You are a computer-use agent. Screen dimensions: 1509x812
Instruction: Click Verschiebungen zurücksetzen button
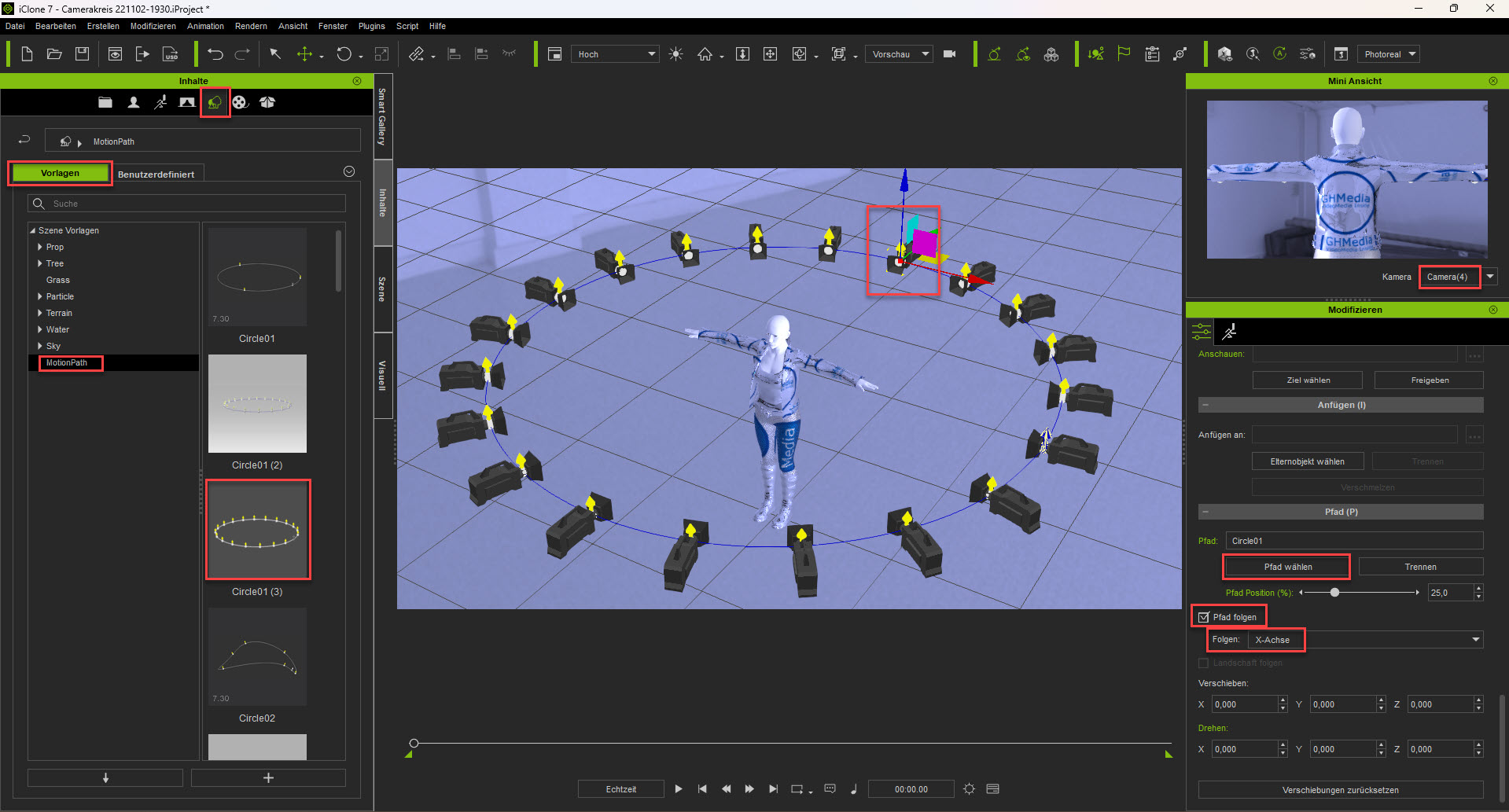pos(1341,790)
